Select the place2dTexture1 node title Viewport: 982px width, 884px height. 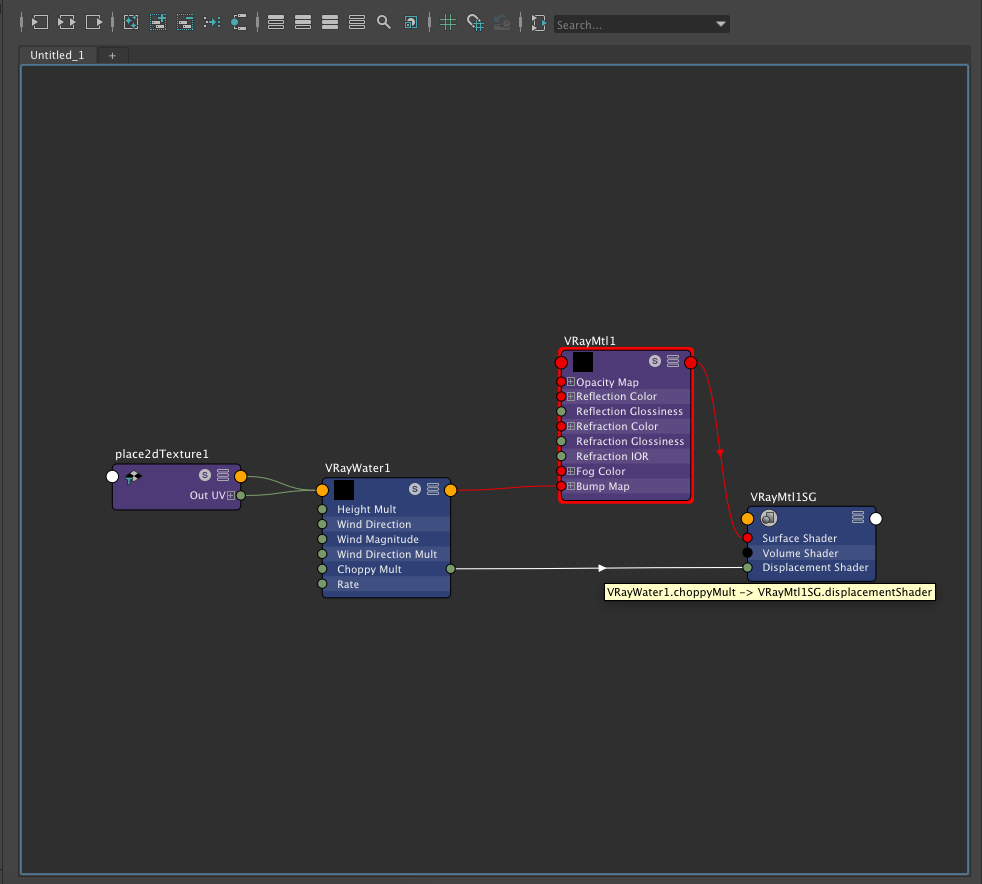162,454
